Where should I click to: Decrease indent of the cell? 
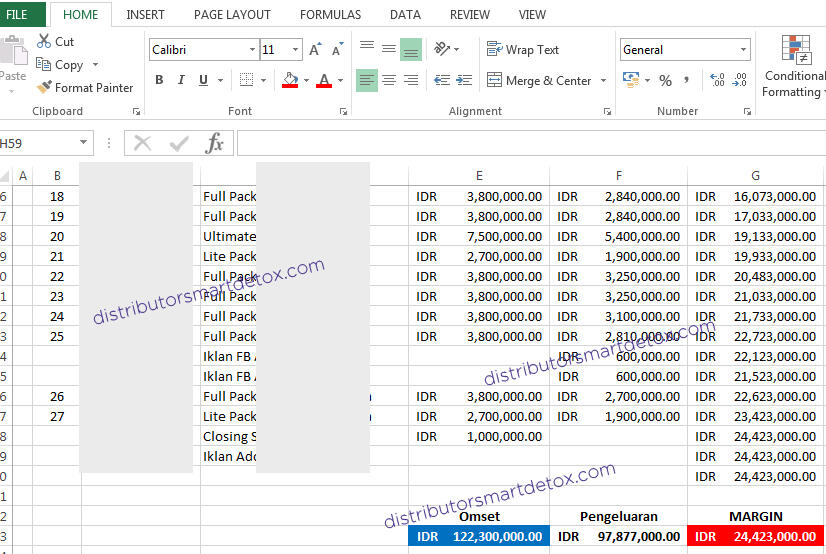coord(441,80)
